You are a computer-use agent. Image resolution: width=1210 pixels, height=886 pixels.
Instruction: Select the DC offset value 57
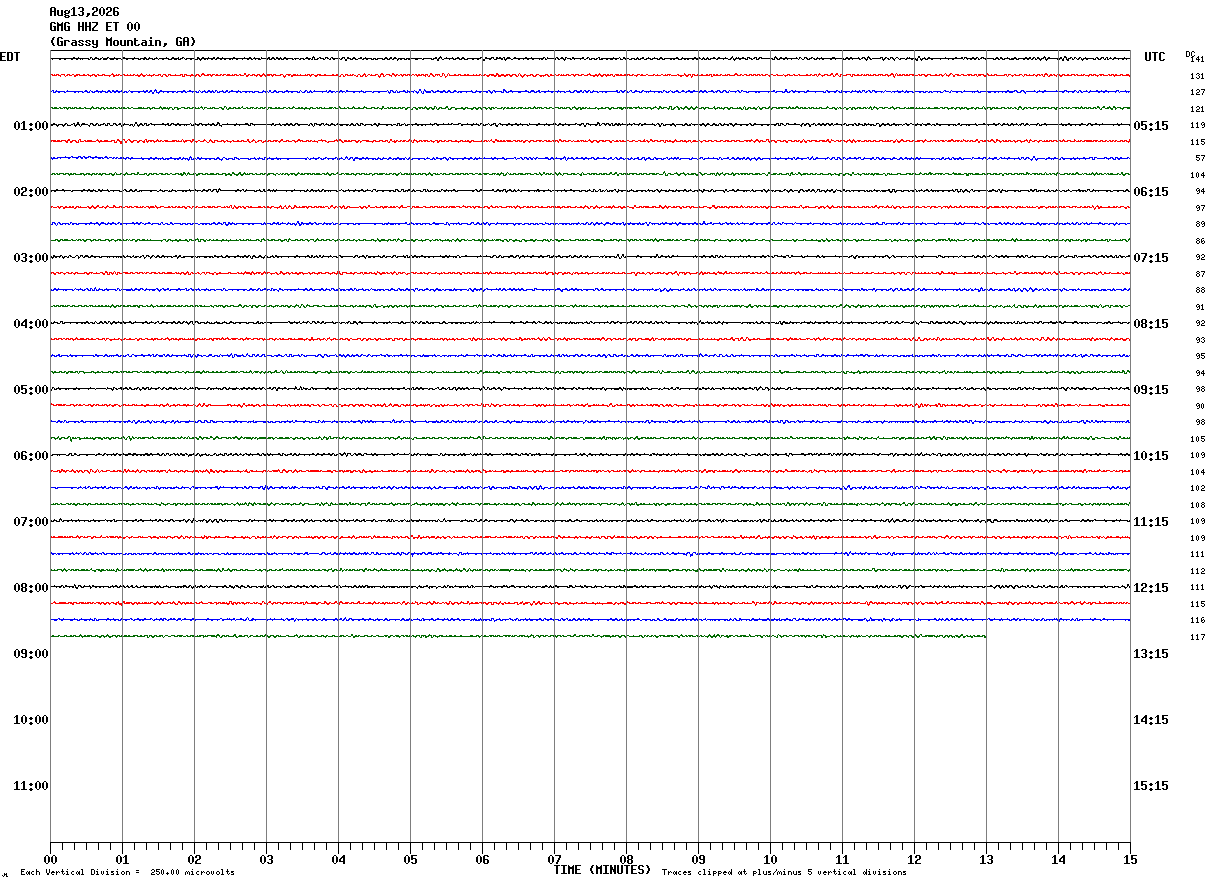[x=1200, y=158]
